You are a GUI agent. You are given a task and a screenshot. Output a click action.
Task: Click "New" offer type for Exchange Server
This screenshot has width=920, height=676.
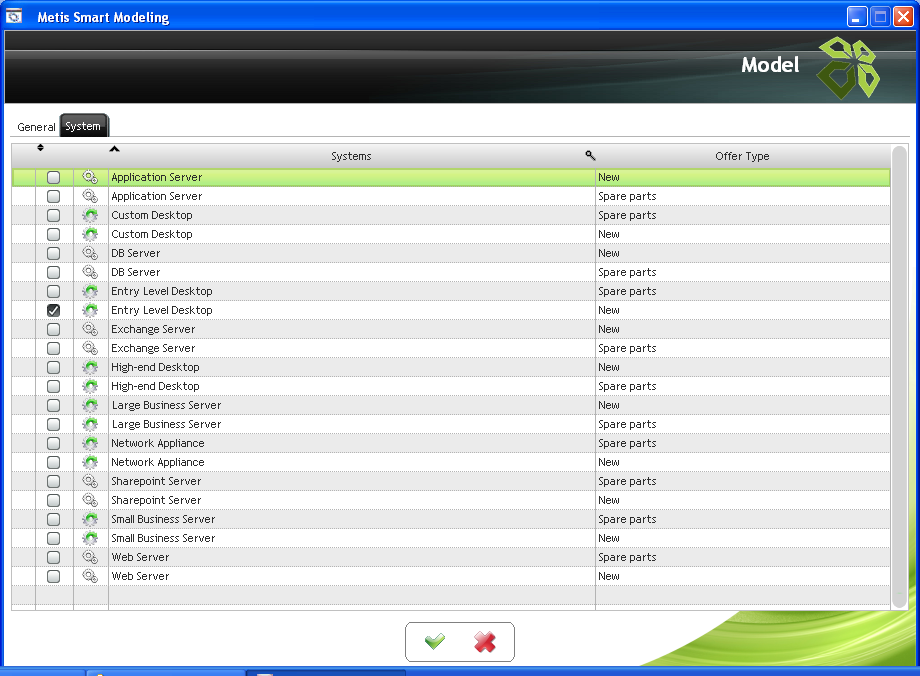click(x=609, y=329)
